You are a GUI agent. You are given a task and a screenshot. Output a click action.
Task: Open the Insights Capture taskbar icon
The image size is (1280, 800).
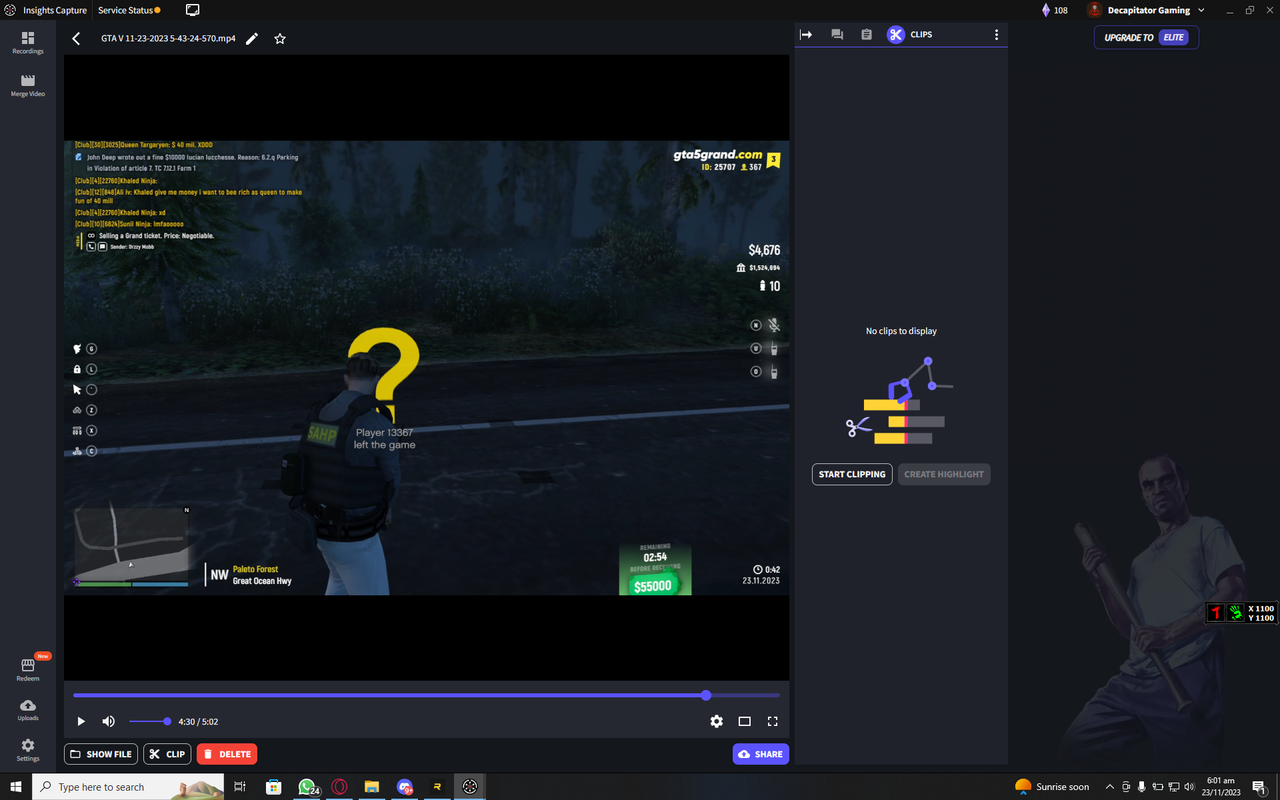tap(469, 787)
